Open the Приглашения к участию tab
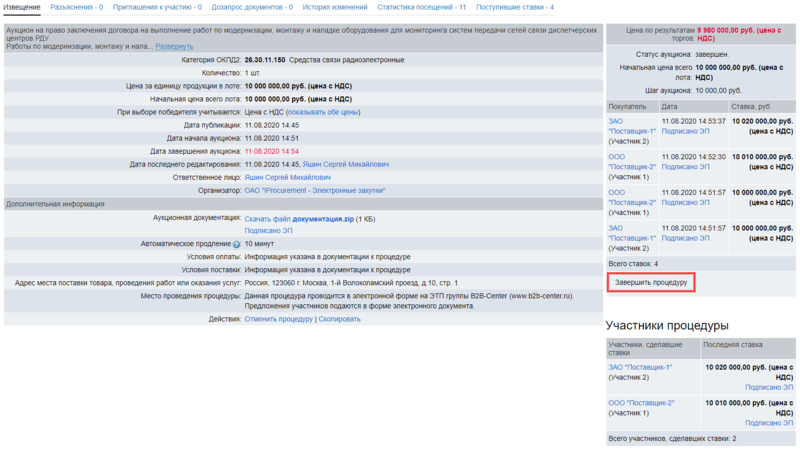This screenshot has height=450, width=800. click(157, 7)
